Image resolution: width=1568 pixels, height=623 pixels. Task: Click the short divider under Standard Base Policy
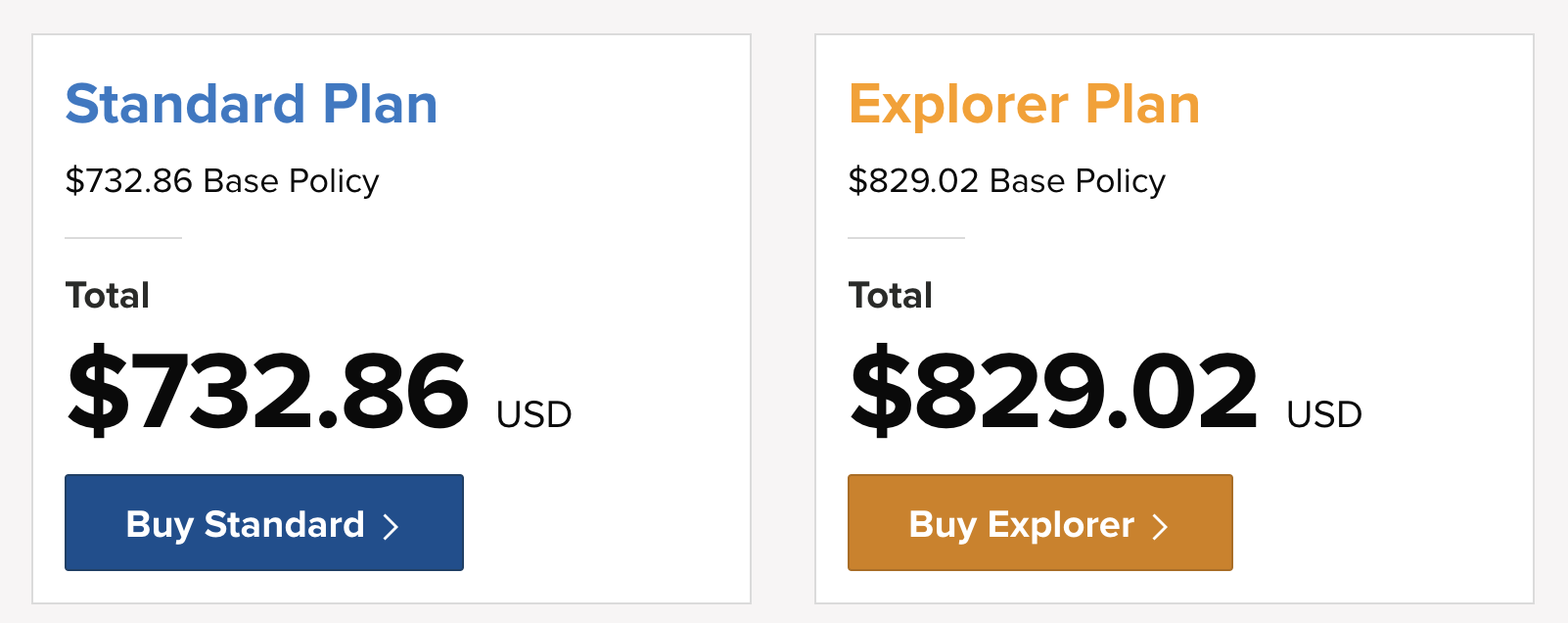coord(123,237)
